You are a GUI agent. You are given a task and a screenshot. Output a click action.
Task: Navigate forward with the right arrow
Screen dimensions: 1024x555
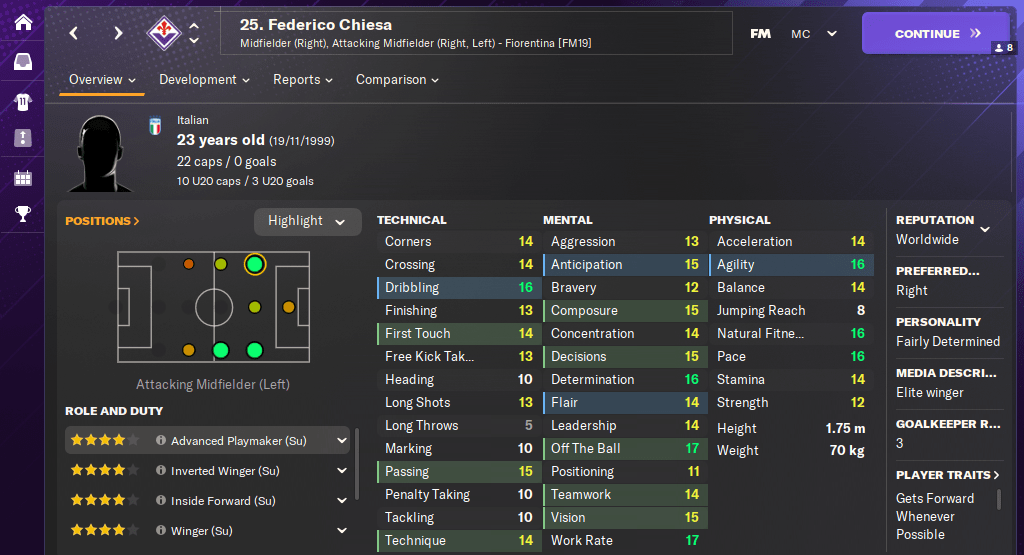tap(118, 33)
